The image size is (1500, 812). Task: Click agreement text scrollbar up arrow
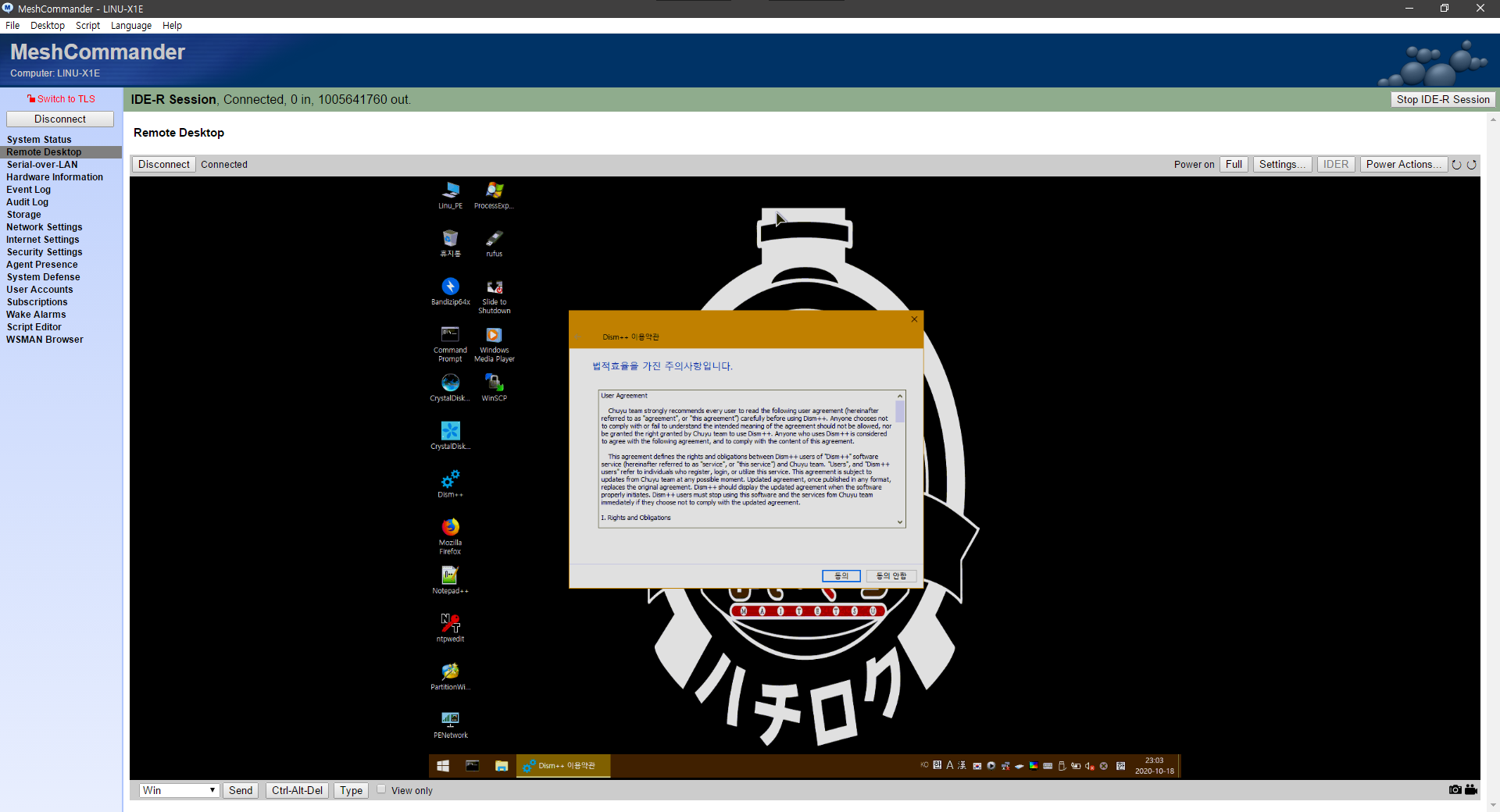900,396
